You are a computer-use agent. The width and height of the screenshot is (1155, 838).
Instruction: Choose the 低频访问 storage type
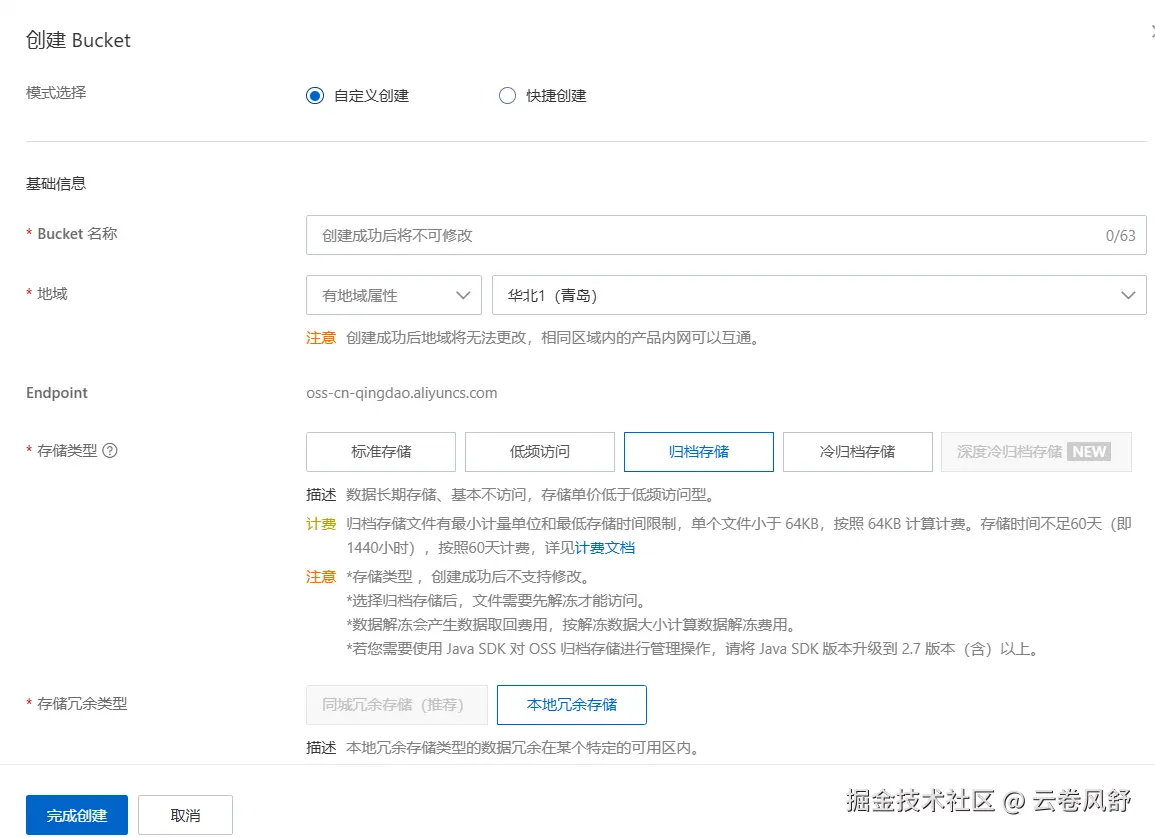pos(540,452)
